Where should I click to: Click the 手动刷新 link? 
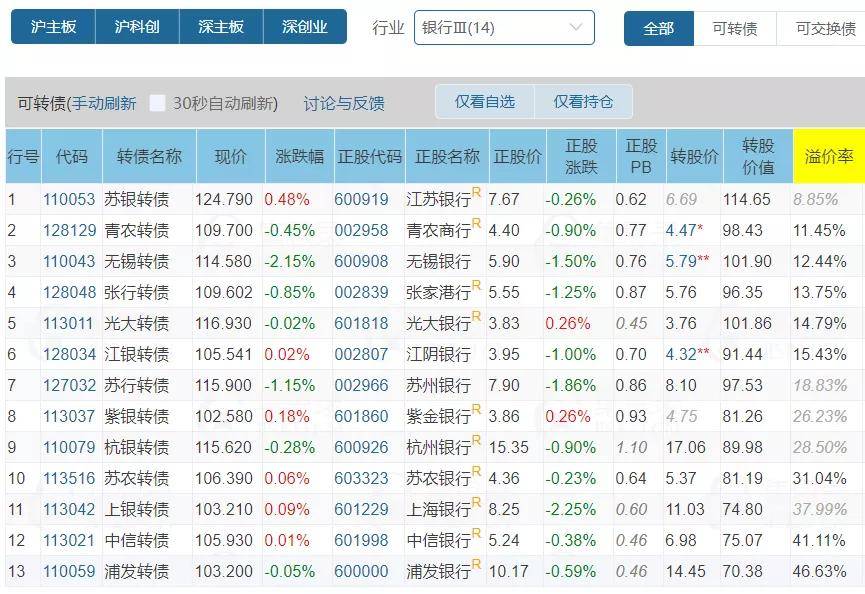[104, 103]
